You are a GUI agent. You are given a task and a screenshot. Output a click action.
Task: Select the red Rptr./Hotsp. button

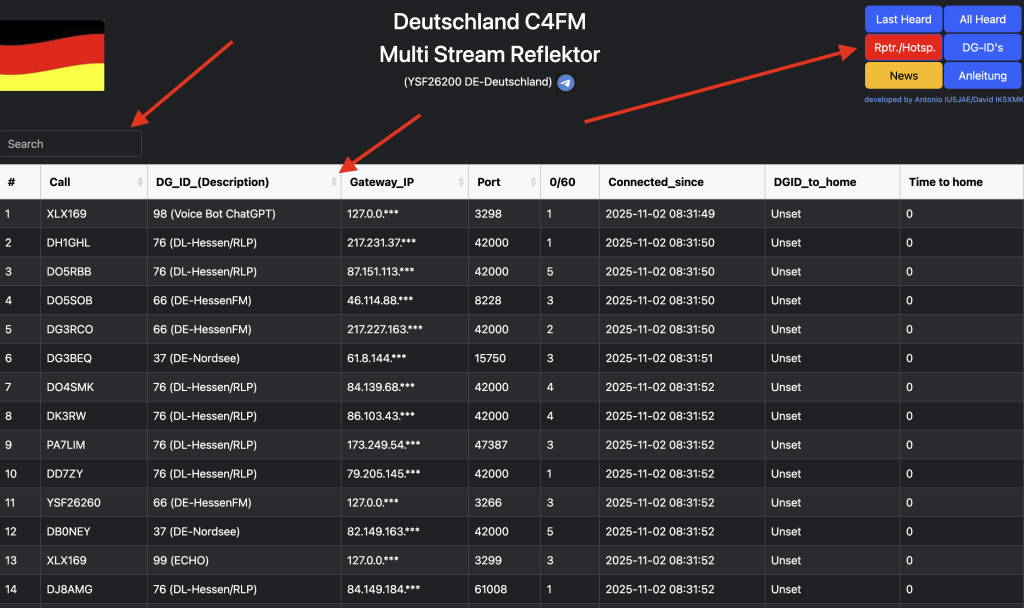pos(903,47)
